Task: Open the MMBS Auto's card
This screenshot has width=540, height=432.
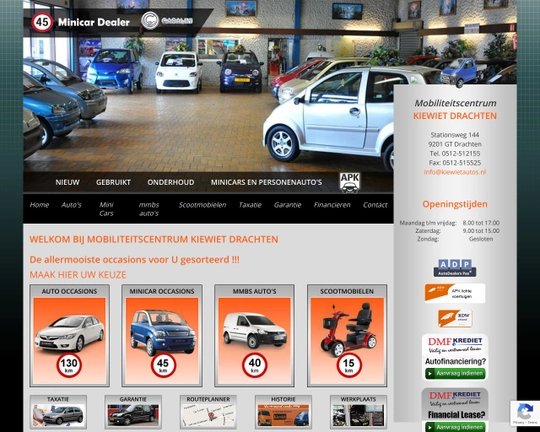Action: (x=255, y=336)
